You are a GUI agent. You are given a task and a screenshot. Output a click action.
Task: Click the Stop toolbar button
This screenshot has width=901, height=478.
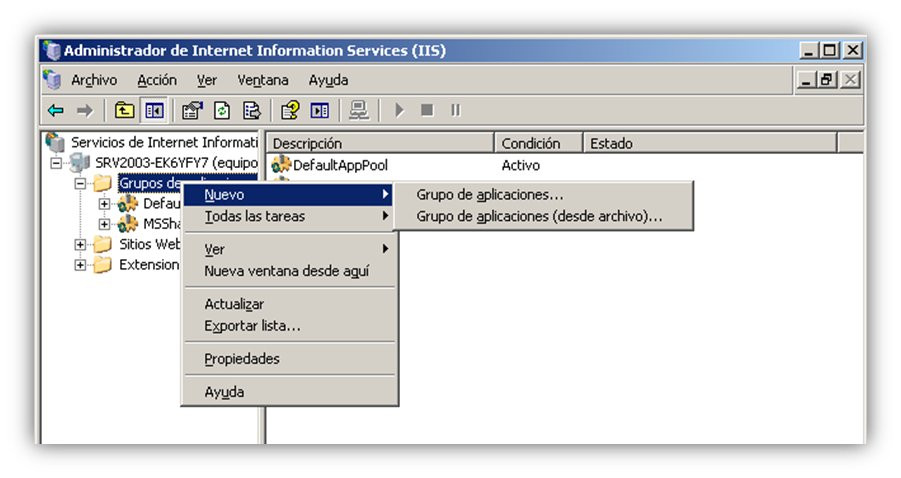tap(427, 110)
